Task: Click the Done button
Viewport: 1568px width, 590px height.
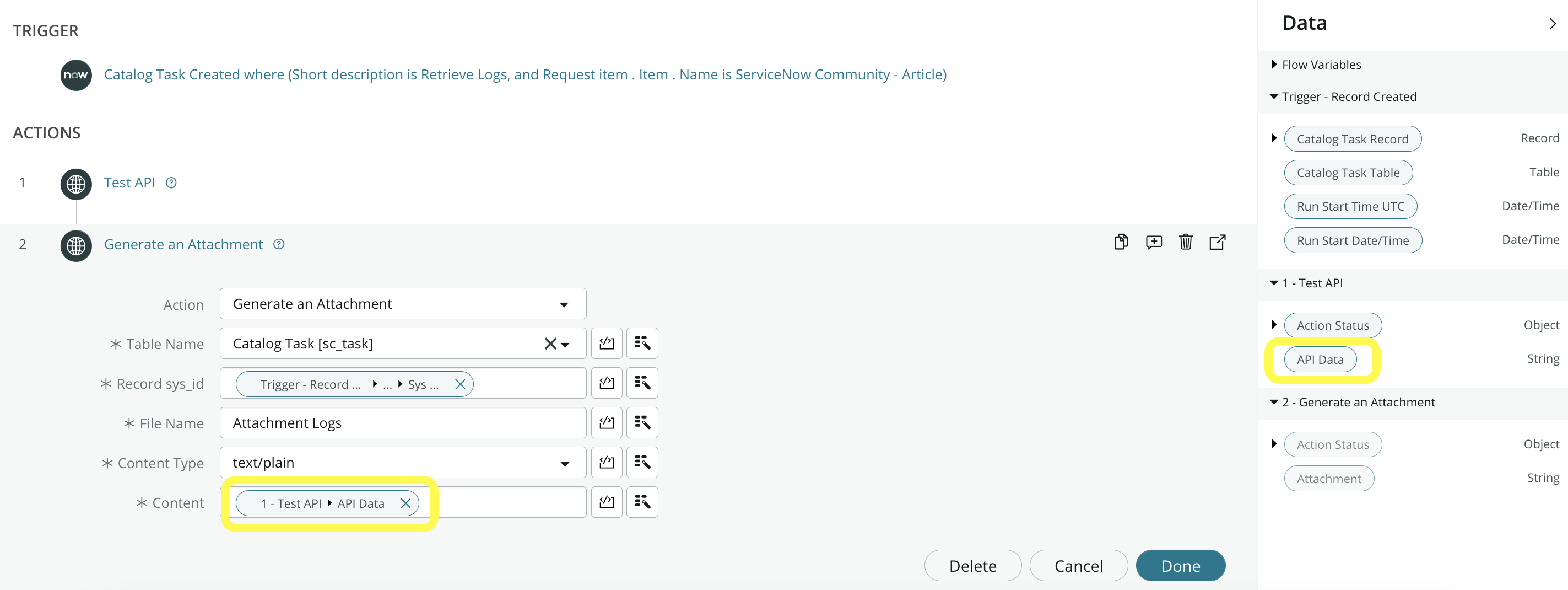Action: [x=1180, y=566]
